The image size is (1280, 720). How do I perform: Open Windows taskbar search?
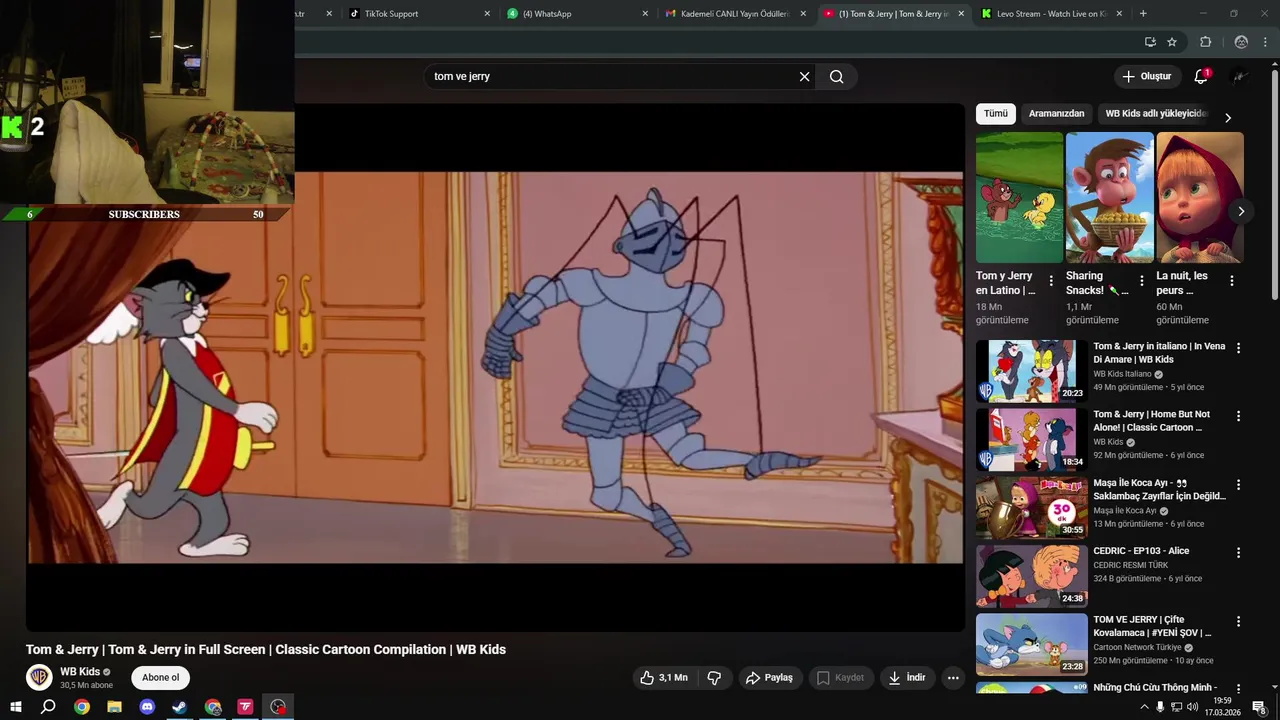48,707
